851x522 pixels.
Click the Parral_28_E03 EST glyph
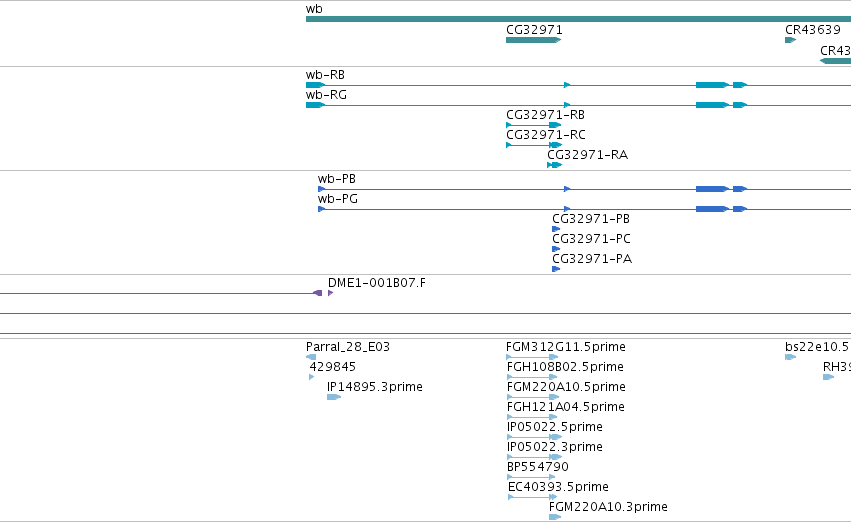(311, 357)
